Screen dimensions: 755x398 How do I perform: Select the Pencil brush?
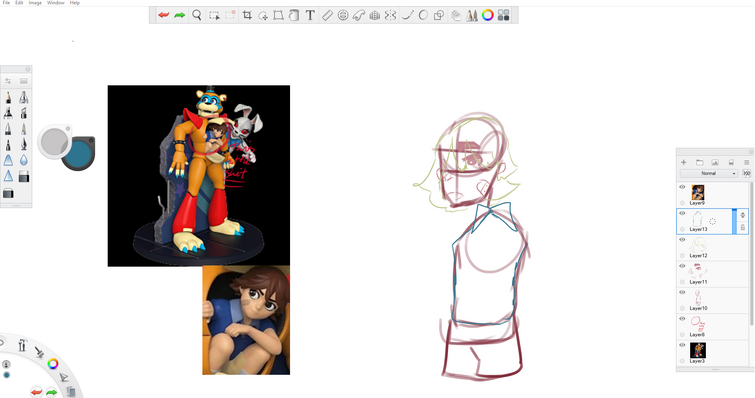click(x=8, y=98)
